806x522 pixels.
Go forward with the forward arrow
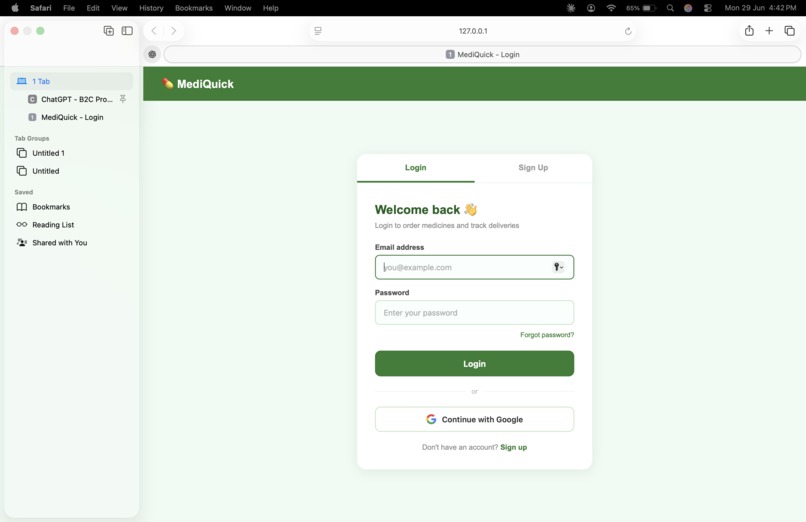pos(174,31)
